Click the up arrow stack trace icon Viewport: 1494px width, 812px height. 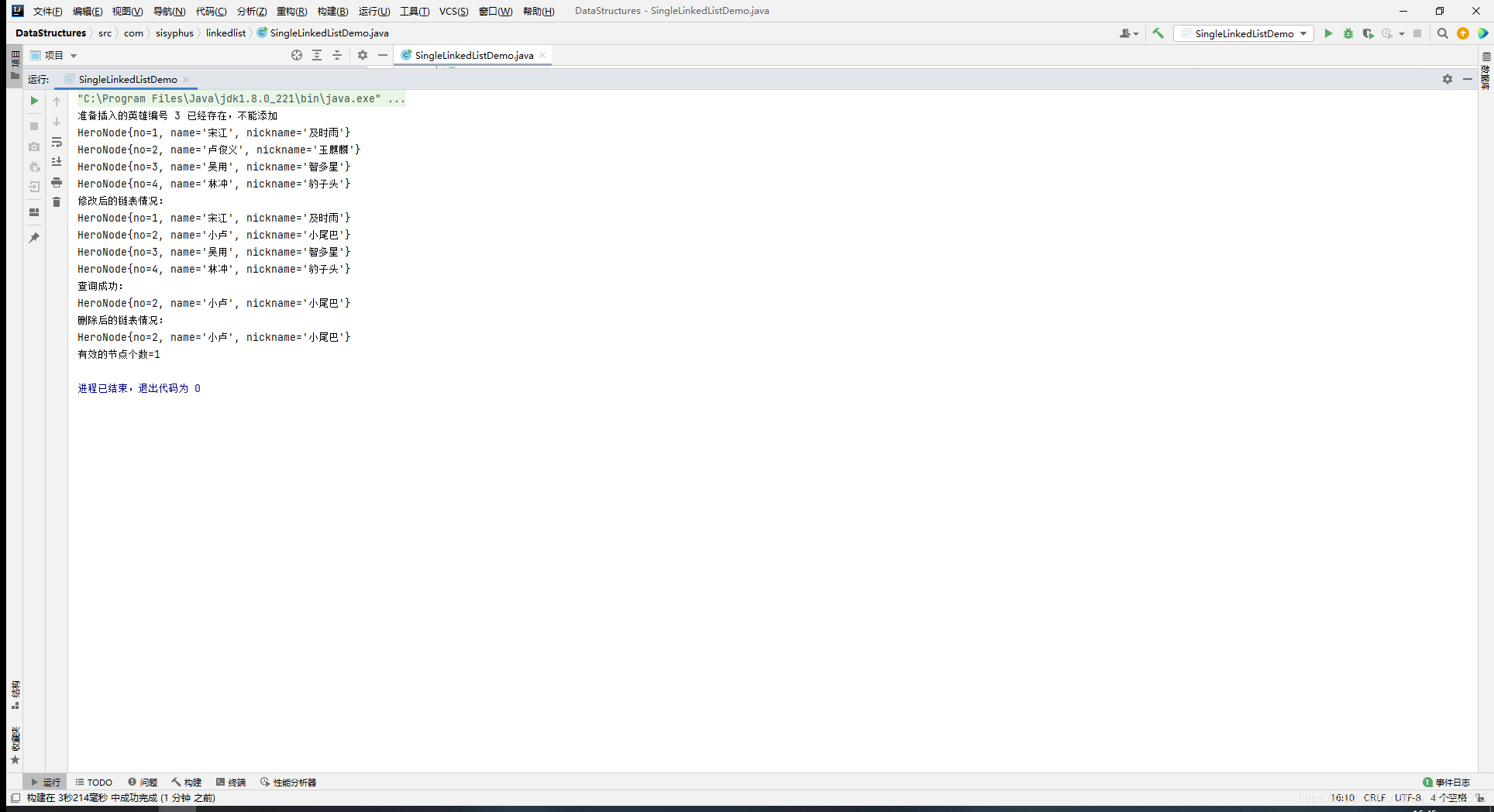57,101
